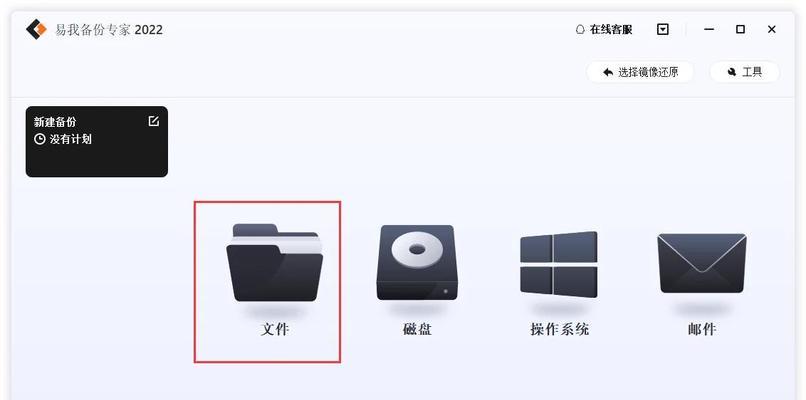
Task: Click the 易我备份专家 app logo
Action: point(36,29)
